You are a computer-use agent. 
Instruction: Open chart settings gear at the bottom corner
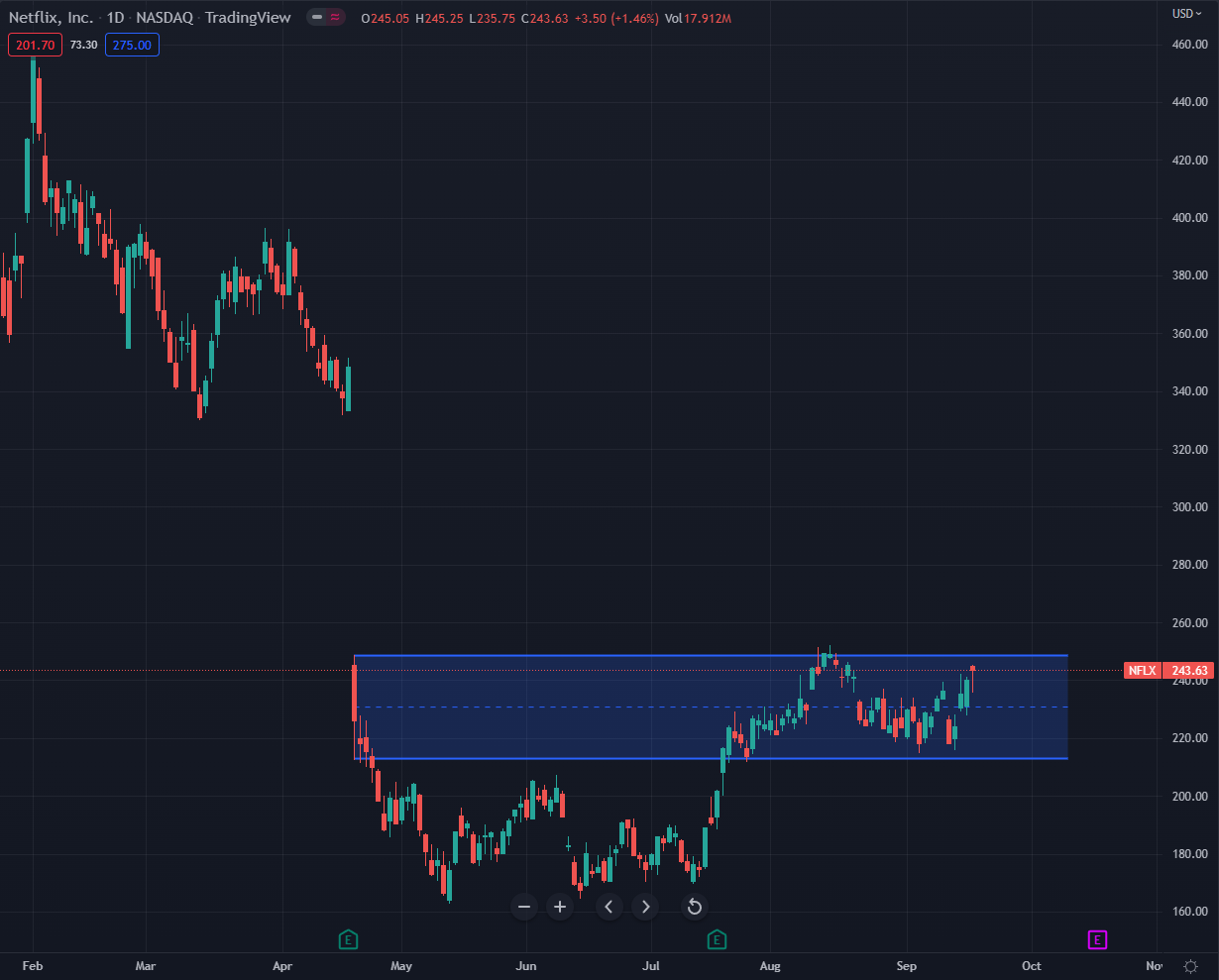(1190, 966)
